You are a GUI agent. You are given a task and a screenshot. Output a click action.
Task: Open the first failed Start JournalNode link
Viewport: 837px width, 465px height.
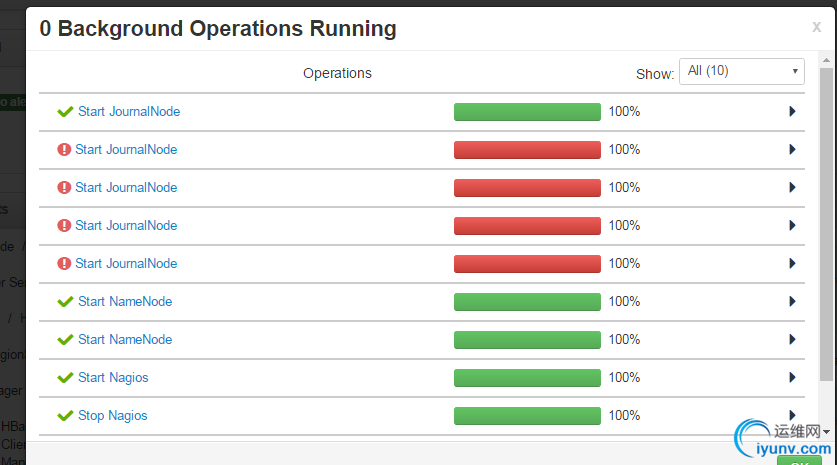[x=126, y=150]
